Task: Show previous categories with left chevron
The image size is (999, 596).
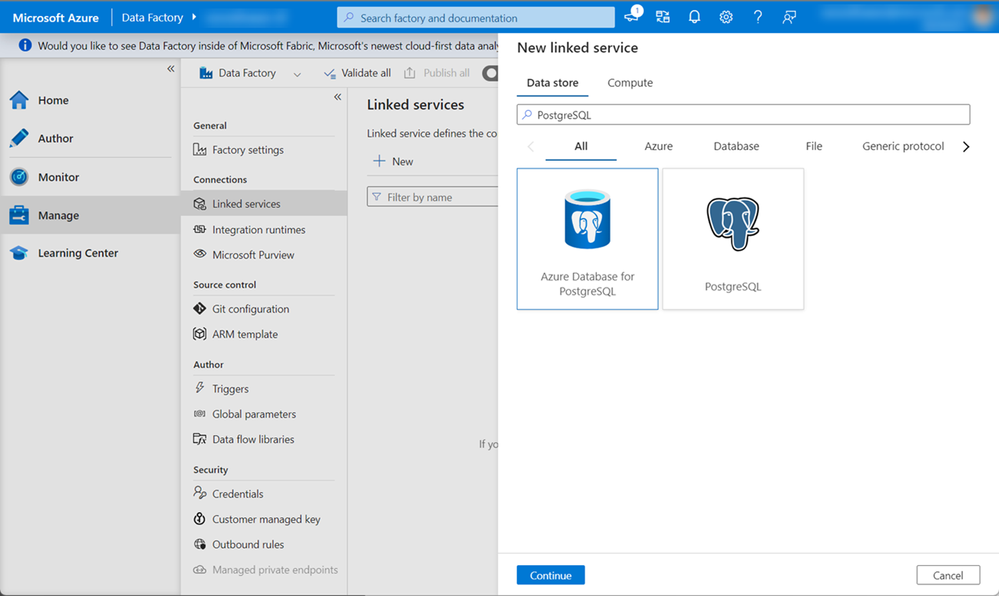Action: [530, 147]
